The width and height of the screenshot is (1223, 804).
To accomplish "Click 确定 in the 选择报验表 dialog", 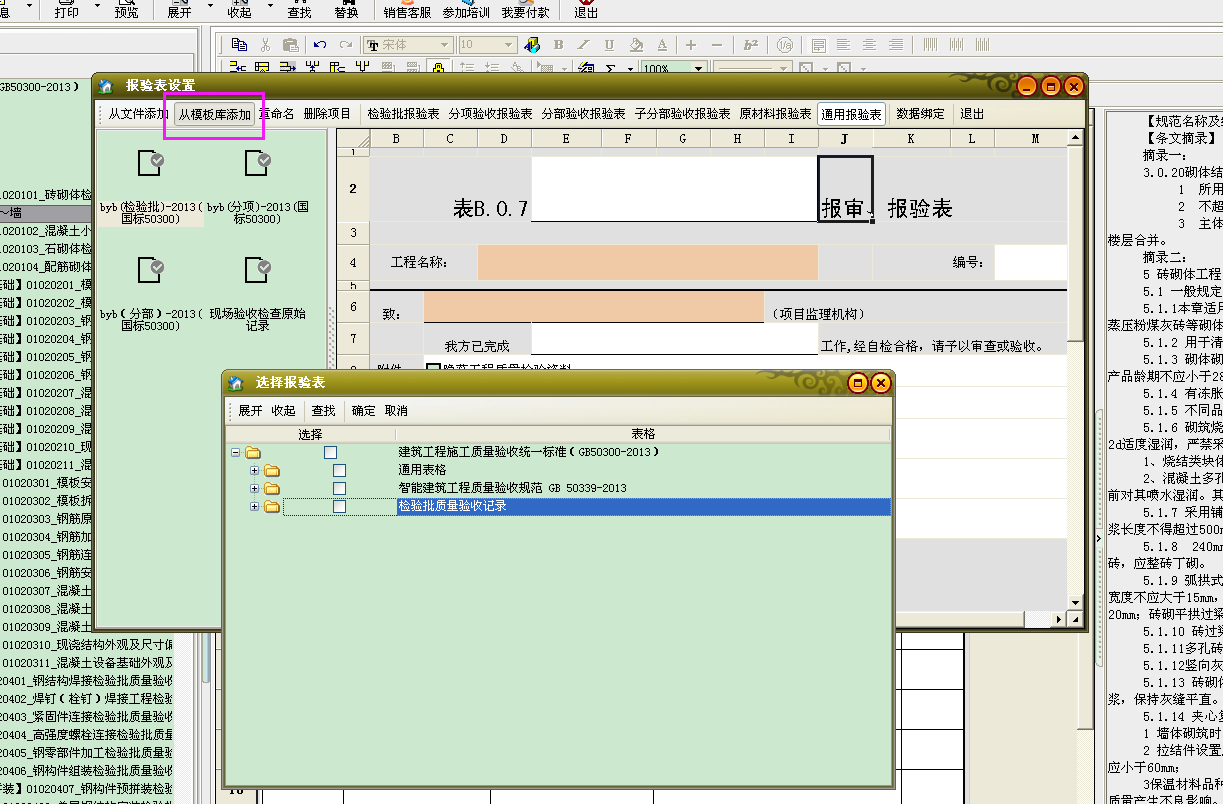I will (363, 411).
